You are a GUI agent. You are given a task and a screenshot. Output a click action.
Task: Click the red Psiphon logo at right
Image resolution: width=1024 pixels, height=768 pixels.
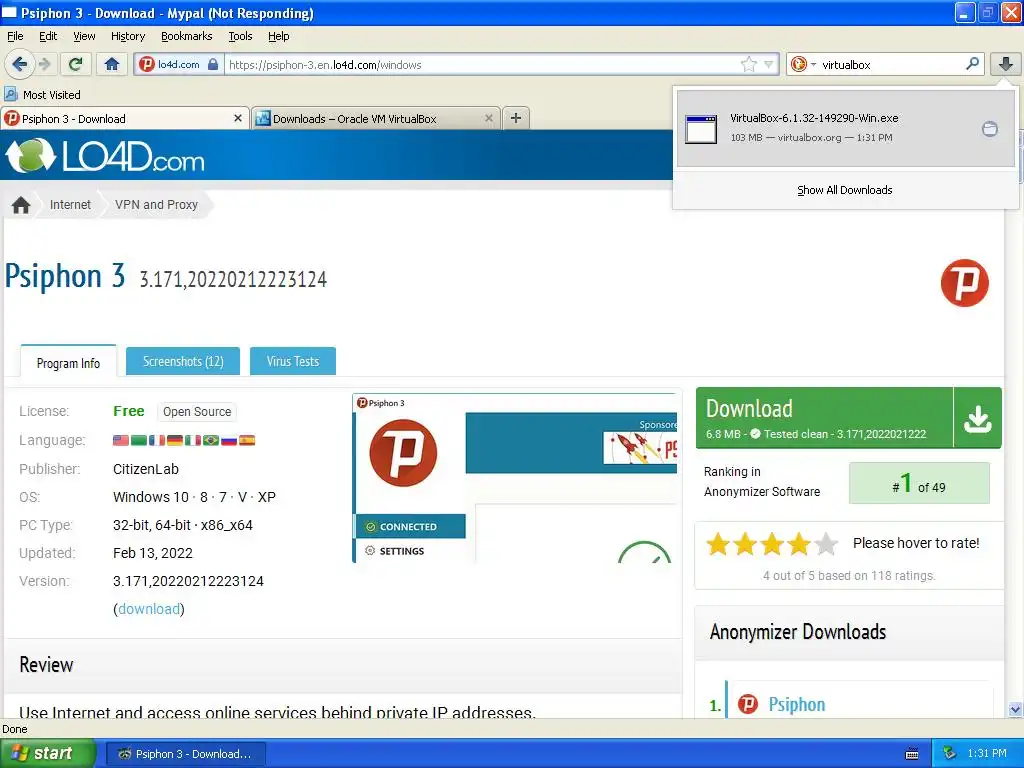[965, 283]
